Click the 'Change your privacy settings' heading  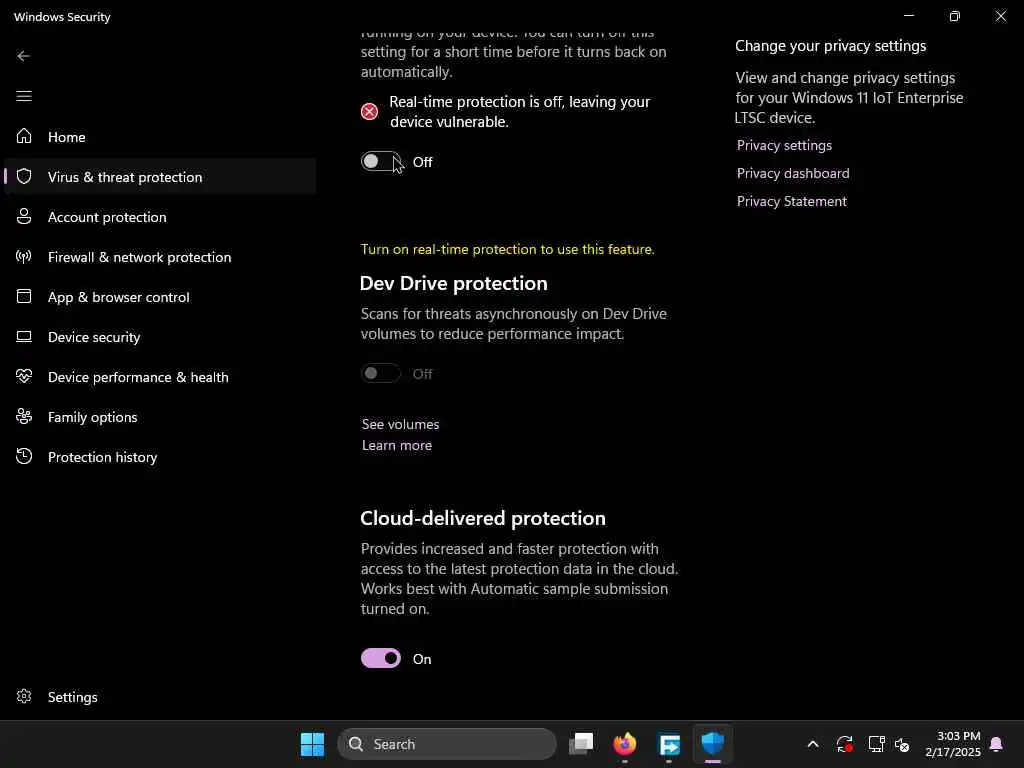click(x=830, y=46)
